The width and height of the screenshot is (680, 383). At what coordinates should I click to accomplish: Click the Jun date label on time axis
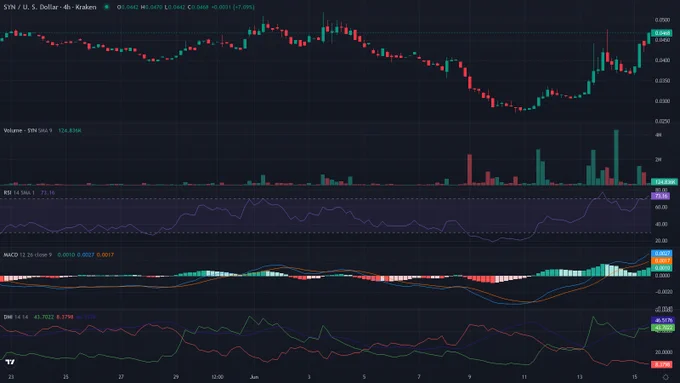click(254, 377)
